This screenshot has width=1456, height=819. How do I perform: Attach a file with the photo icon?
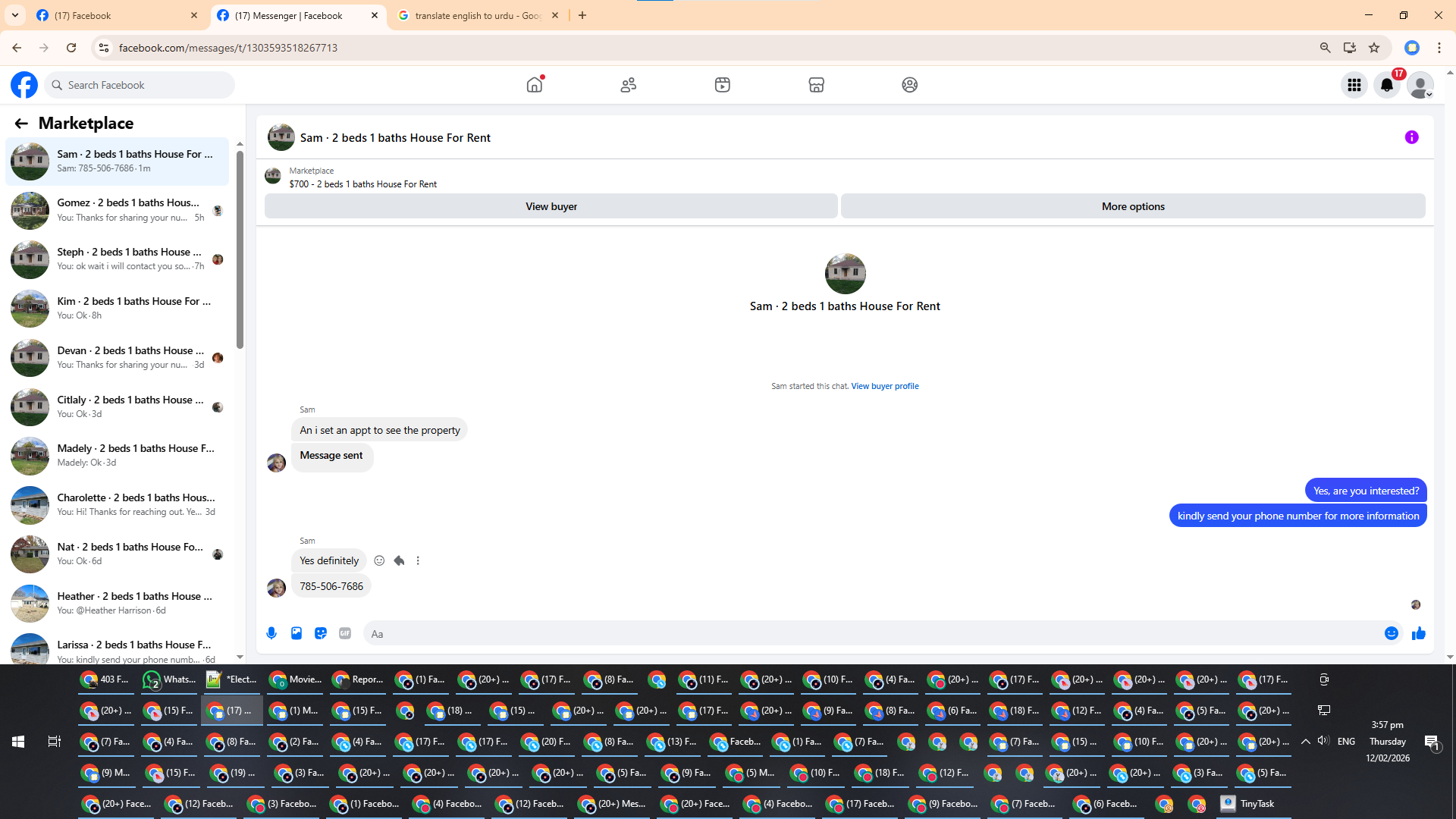pyautogui.click(x=297, y=633)
